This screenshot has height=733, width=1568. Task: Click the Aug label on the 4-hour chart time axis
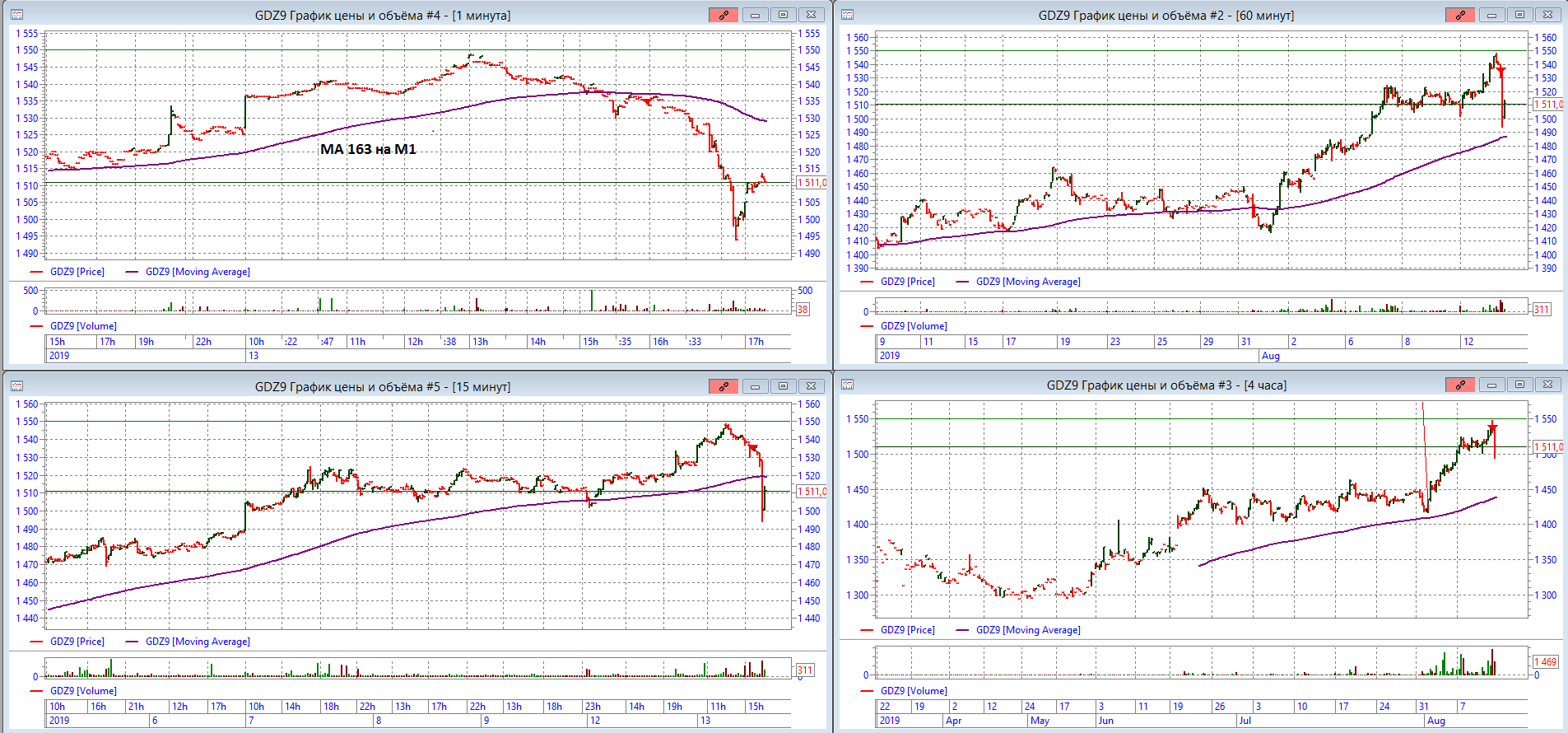pyautogui.click(x=1435, y=721)
